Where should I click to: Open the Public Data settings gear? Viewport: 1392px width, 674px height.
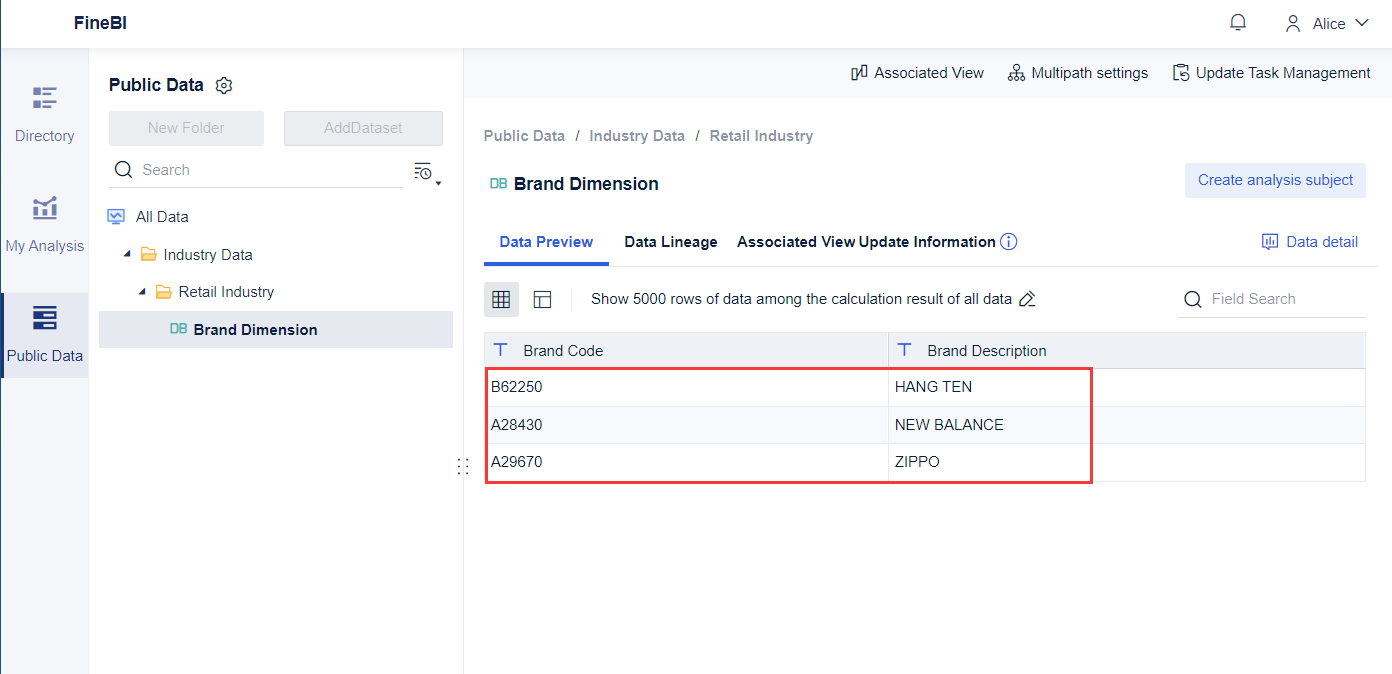pos(224,85)
